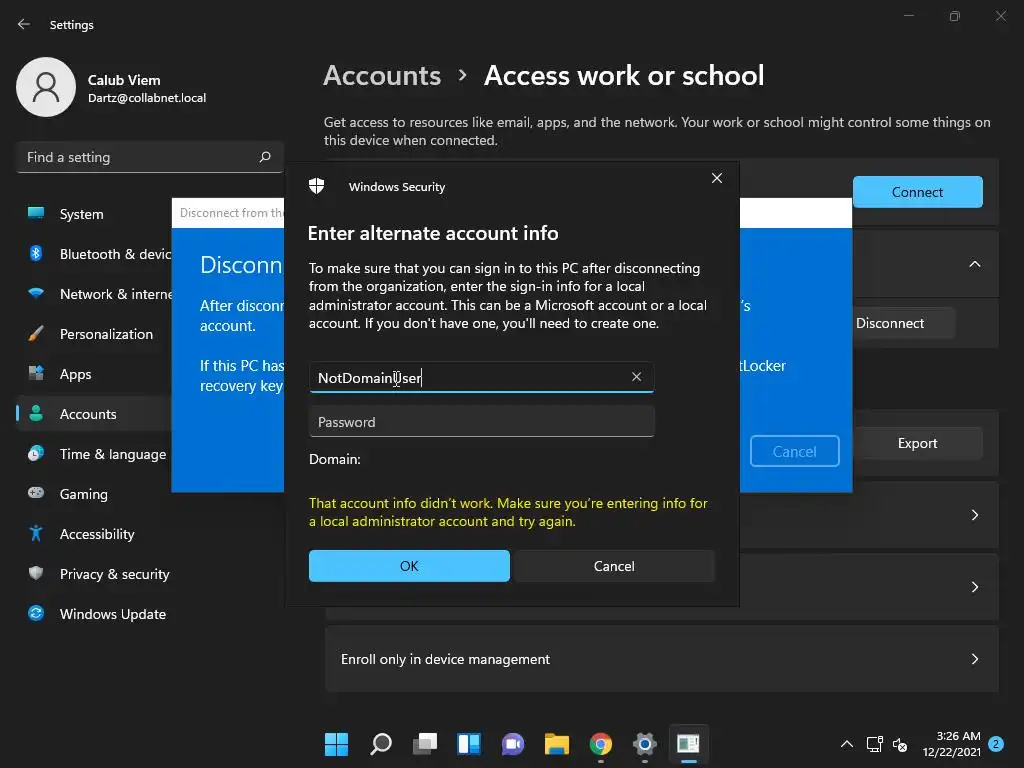Cancel the blue Disconnect dialog
The height and width of the screenshot is (768, 1024).
[x=795, y=451]
